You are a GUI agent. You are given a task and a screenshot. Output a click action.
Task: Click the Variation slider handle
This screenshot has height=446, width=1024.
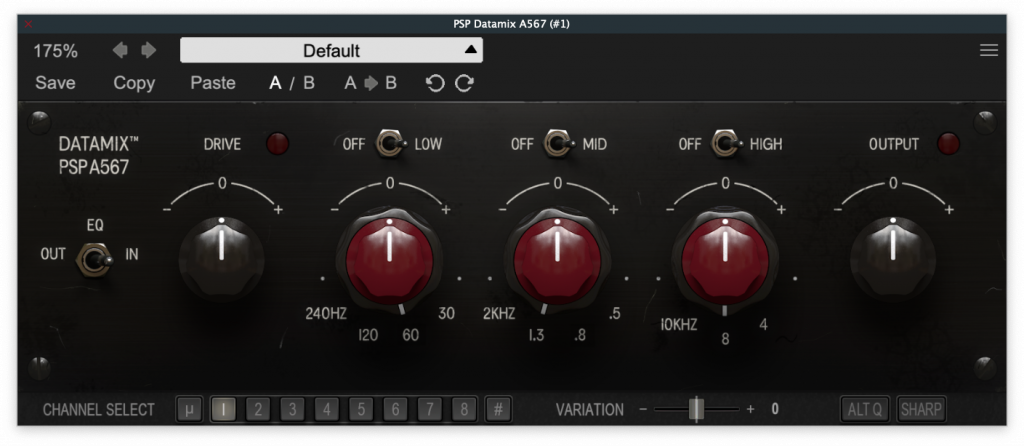[x=696, y=409]
